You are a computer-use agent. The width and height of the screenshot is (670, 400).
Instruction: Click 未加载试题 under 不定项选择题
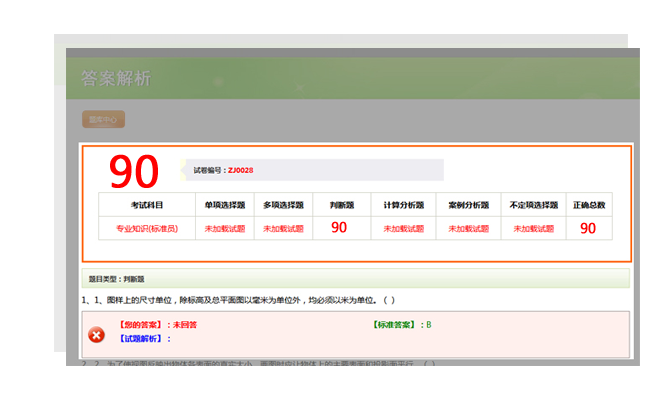(x=534, y=229)
